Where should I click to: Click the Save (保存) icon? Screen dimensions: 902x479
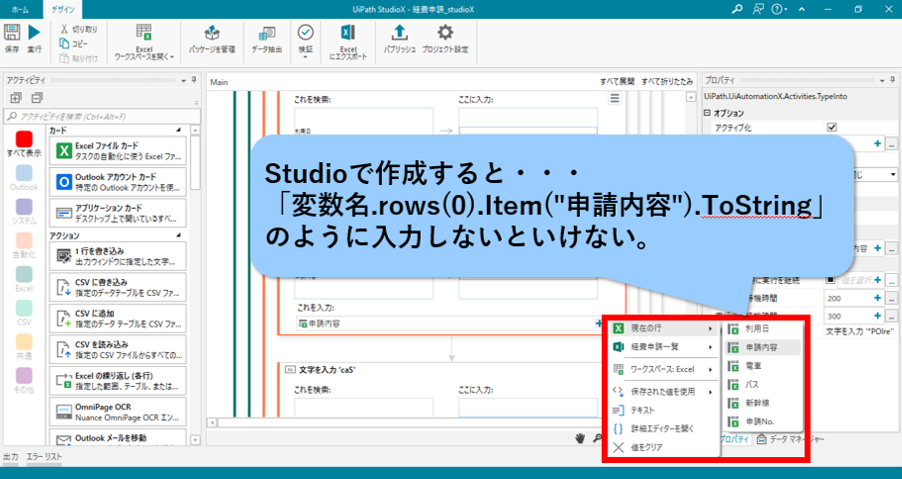pyautogui.click(x=12, y=33)
